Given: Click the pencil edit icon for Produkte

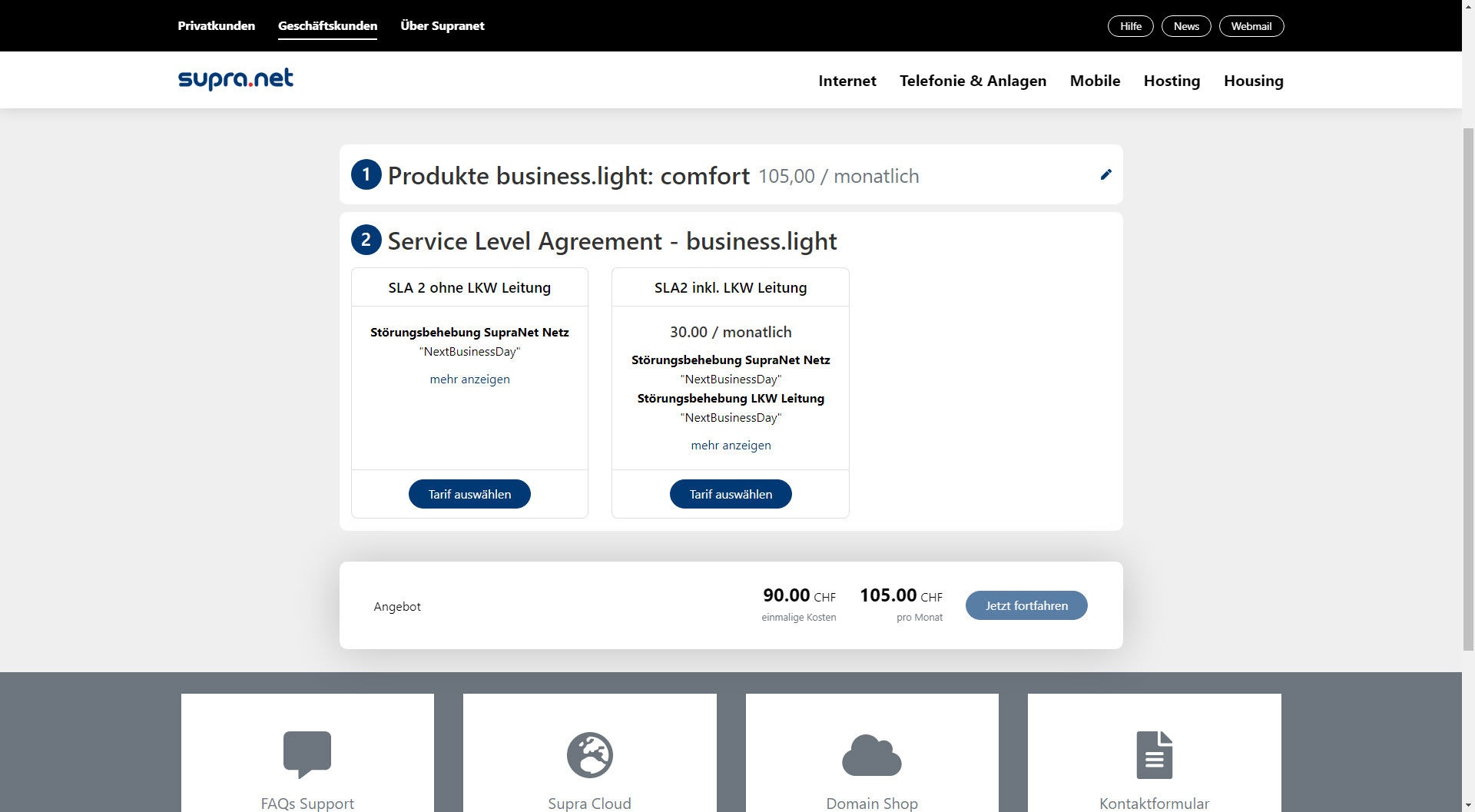Looking at the screenshot, I should [1105, 174].
